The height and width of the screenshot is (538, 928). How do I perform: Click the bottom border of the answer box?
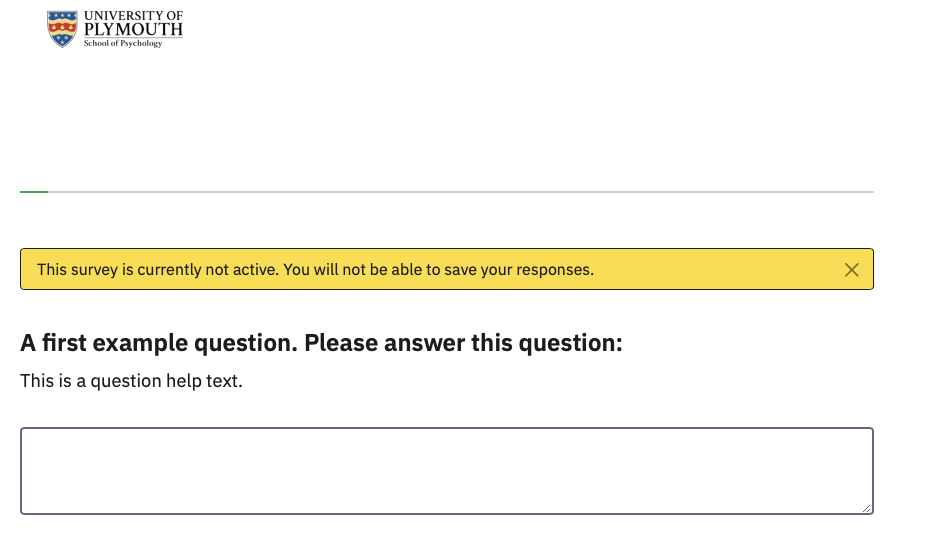pos(447,513)
